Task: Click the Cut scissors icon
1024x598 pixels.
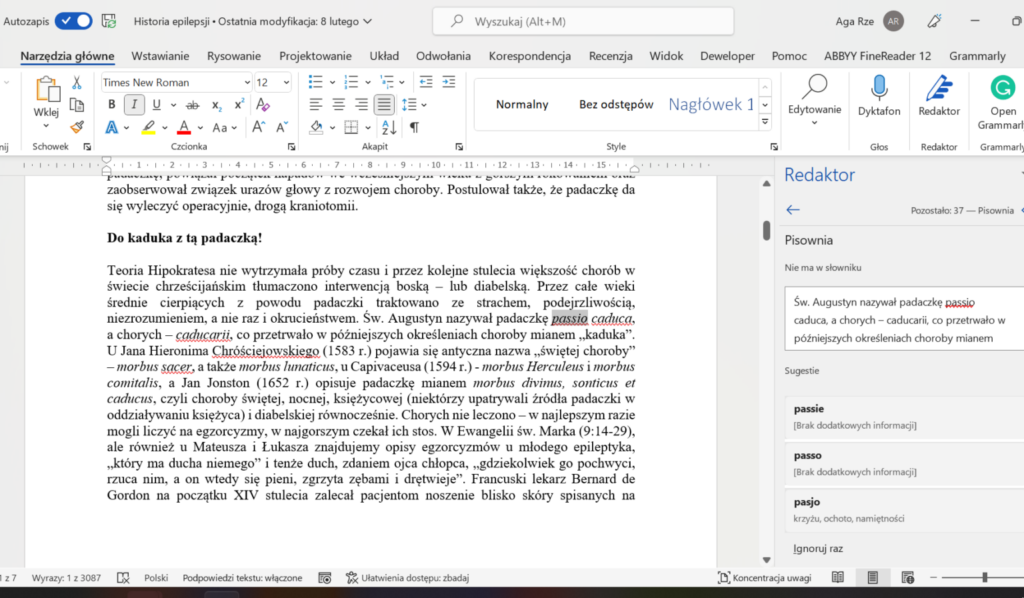Action: coord(77,82)
